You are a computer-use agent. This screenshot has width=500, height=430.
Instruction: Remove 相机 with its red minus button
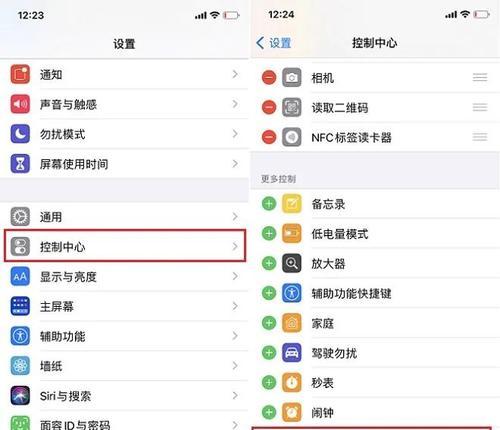269,78
